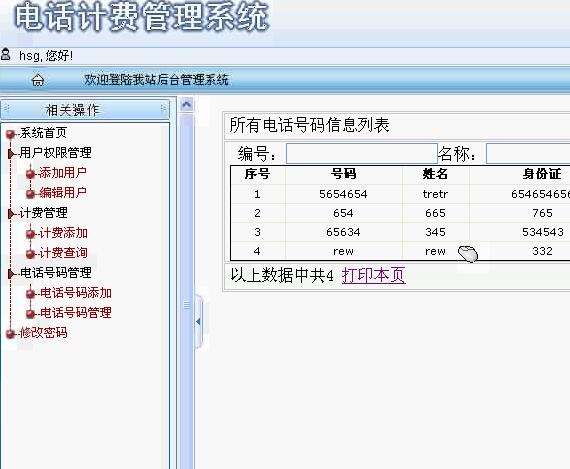Click the 姓名 column header

tap(435, 174)
